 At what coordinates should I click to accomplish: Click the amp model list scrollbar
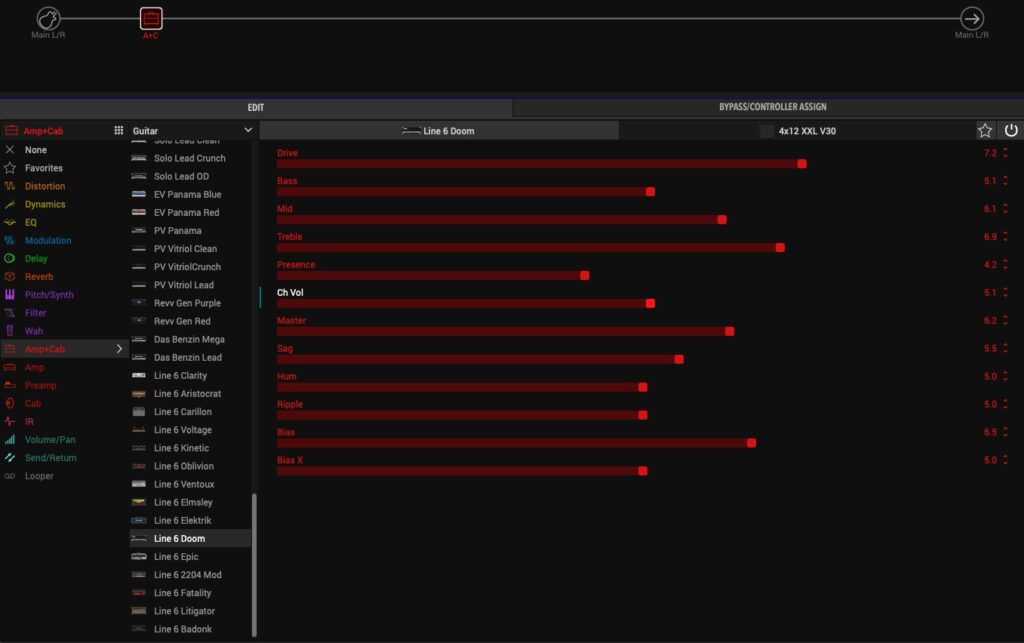click(254, 560)
